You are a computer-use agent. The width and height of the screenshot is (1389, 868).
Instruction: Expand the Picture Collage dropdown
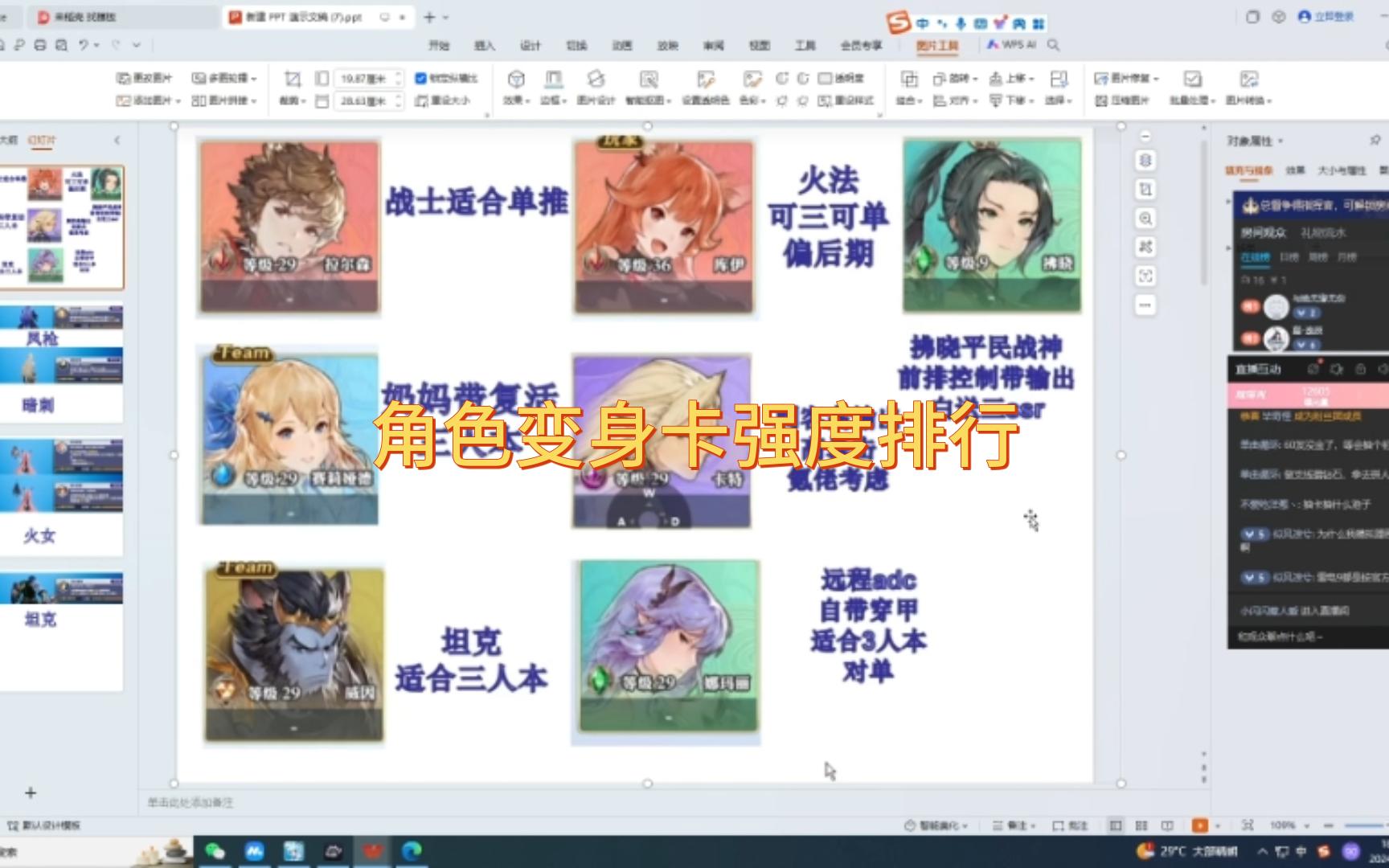(x=254, y=101)
